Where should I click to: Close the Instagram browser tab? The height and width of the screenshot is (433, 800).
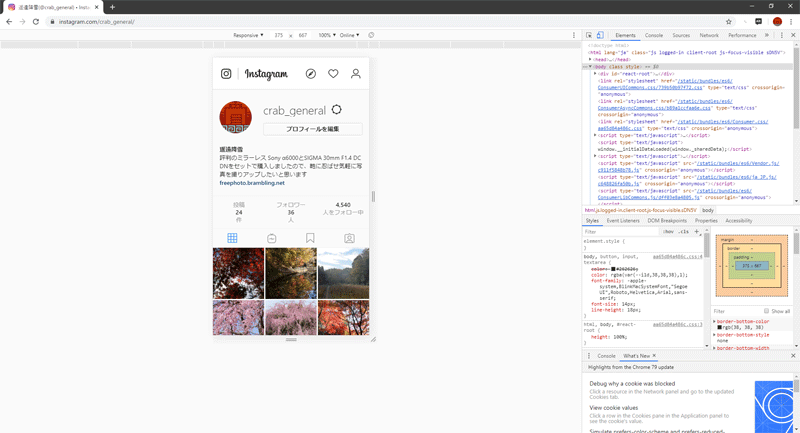96,7
